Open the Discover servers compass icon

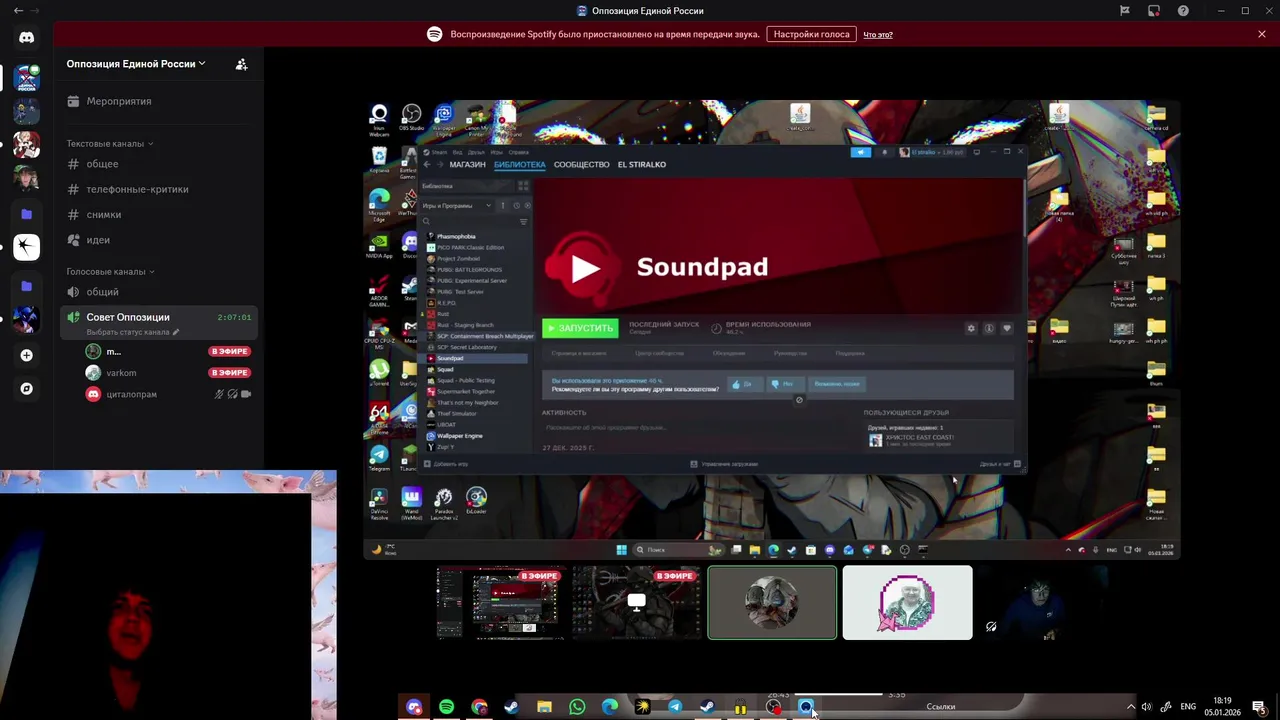coord(26,389)
